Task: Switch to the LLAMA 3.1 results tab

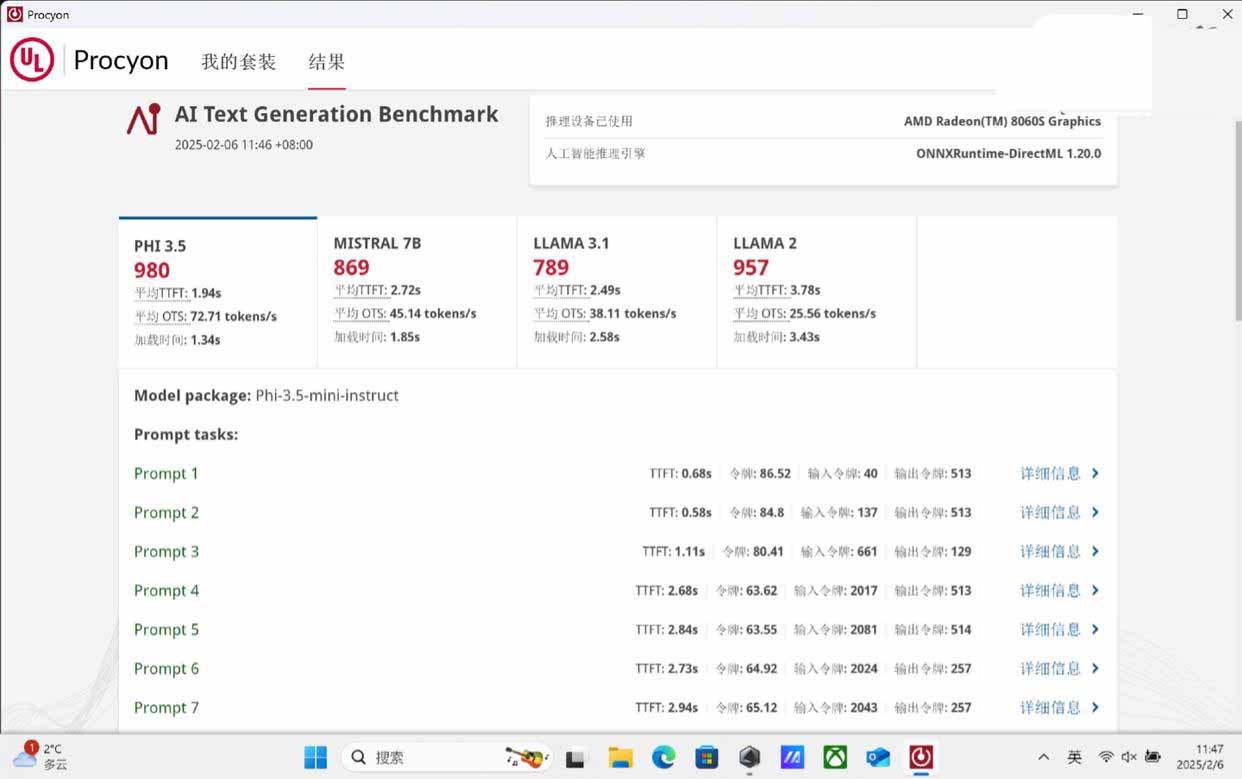Action: tap(616, 290)
